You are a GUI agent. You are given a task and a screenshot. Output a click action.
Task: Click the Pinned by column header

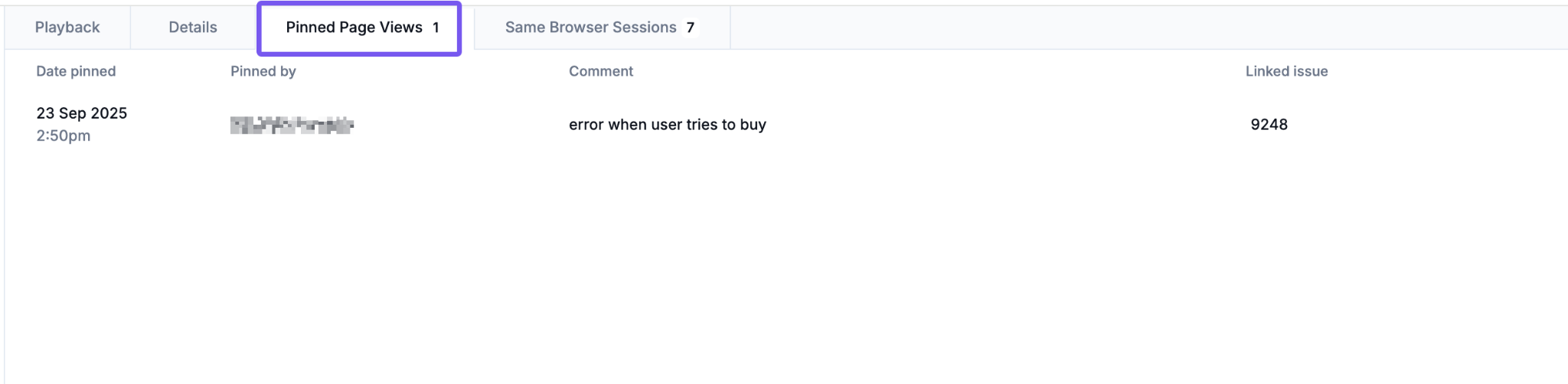(263, 71)
